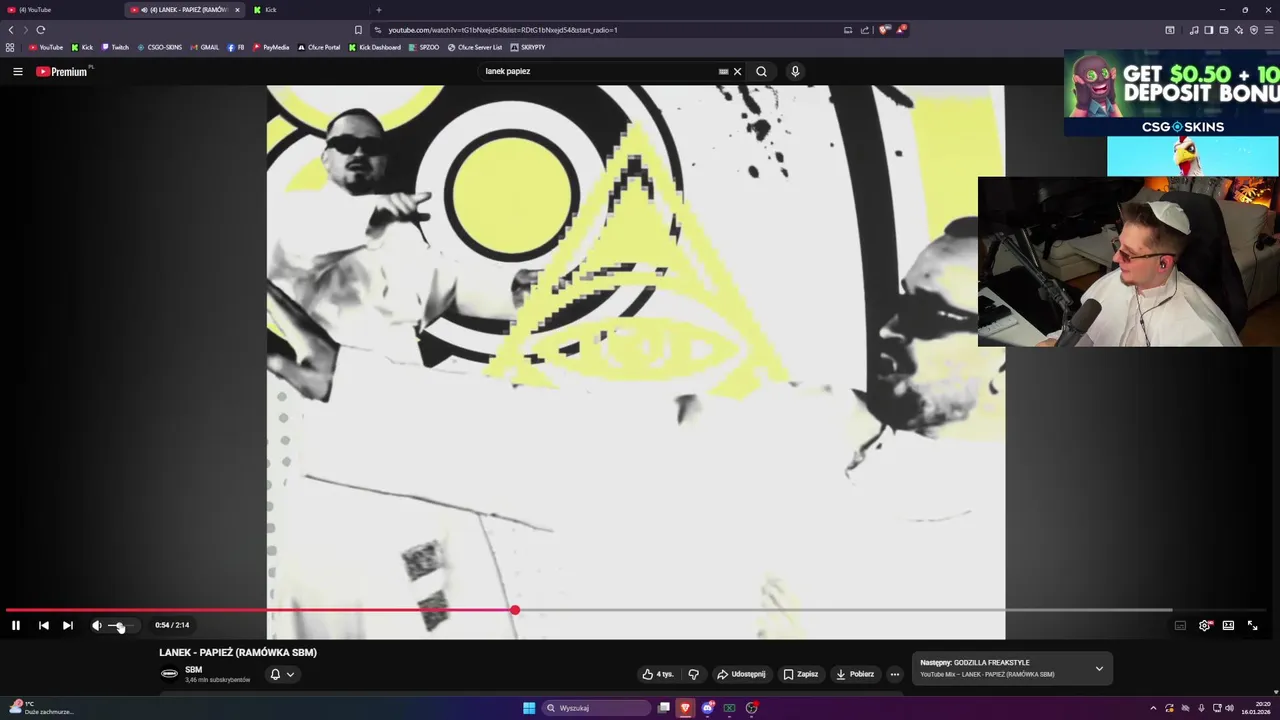The height and width of the screenshot is (720, 1280).
Task: Save video with Zapisz button
Action: (801, 674)
